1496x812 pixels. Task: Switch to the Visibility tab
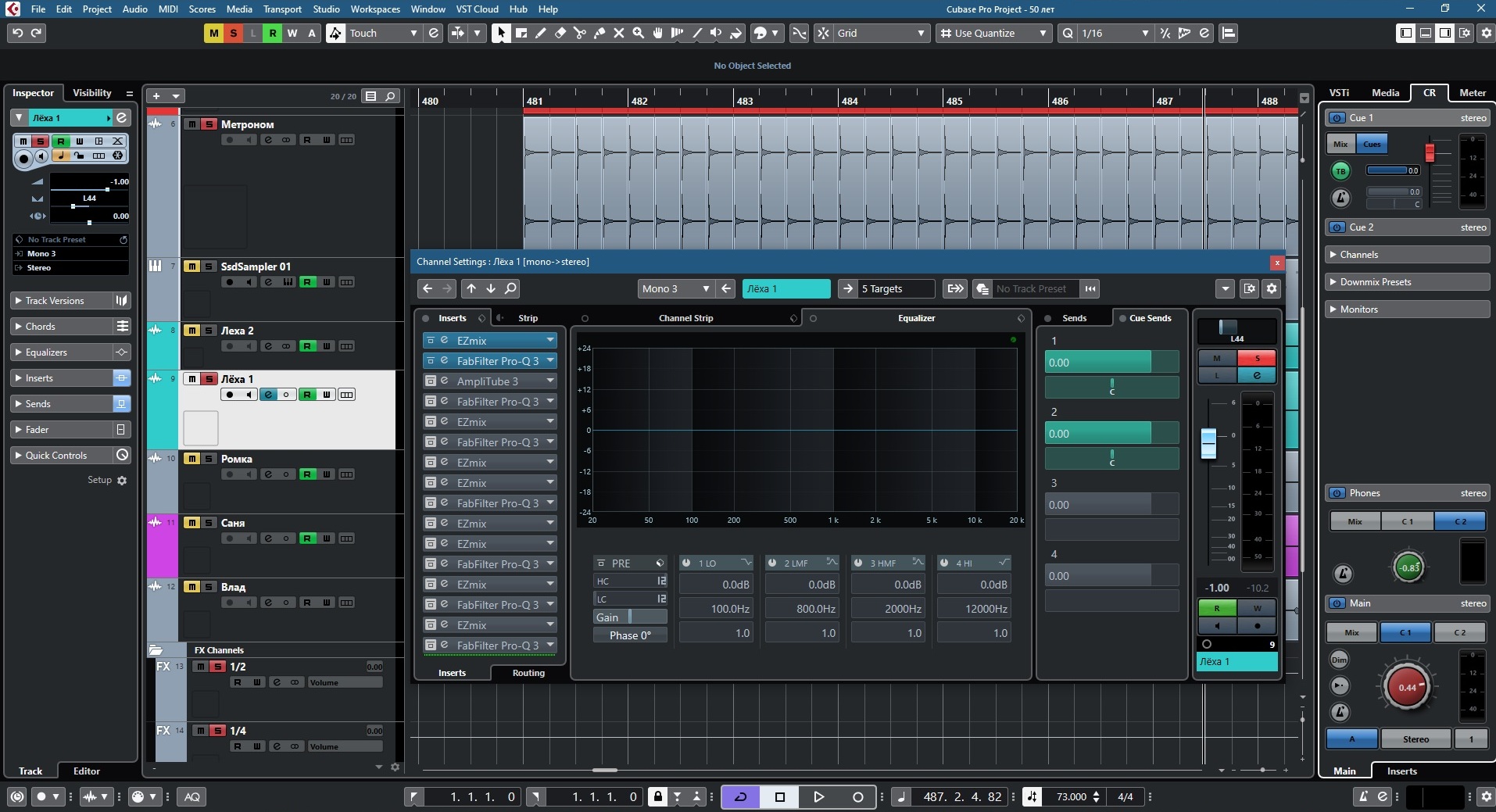click(x=92, y=93)
